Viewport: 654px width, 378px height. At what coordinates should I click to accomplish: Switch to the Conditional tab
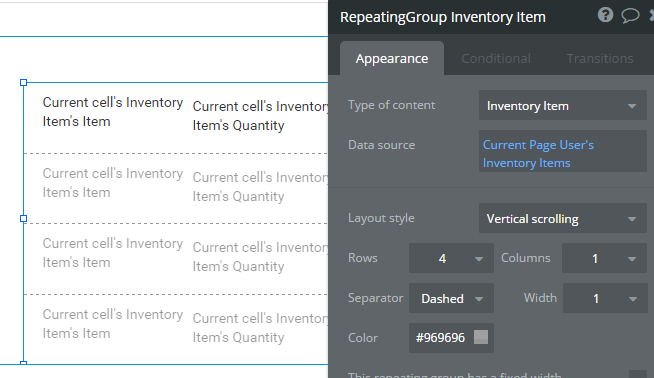(x=496, y=58)
